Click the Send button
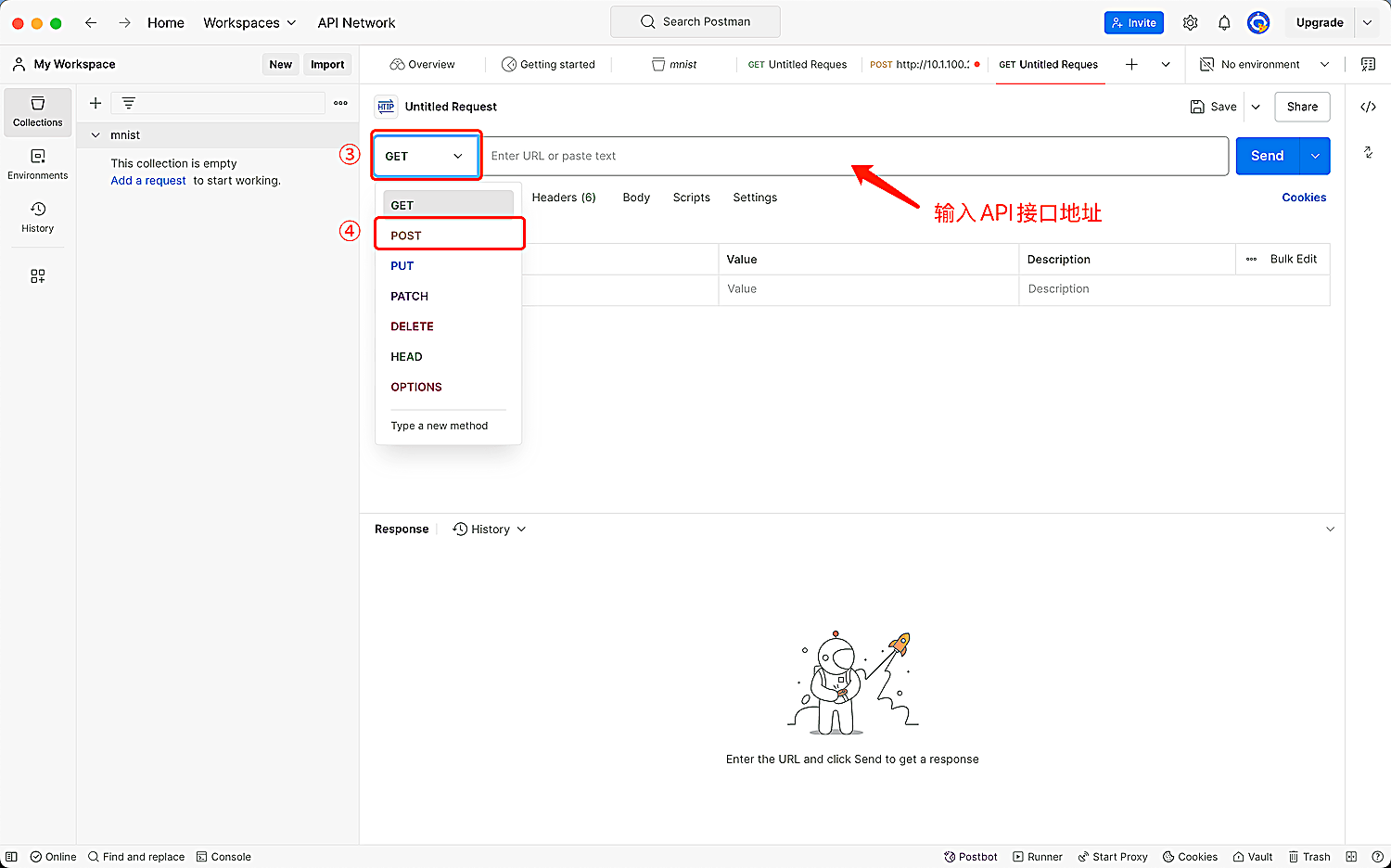The height and width of the screenshot is (868, 1391). pos(1268,156)
